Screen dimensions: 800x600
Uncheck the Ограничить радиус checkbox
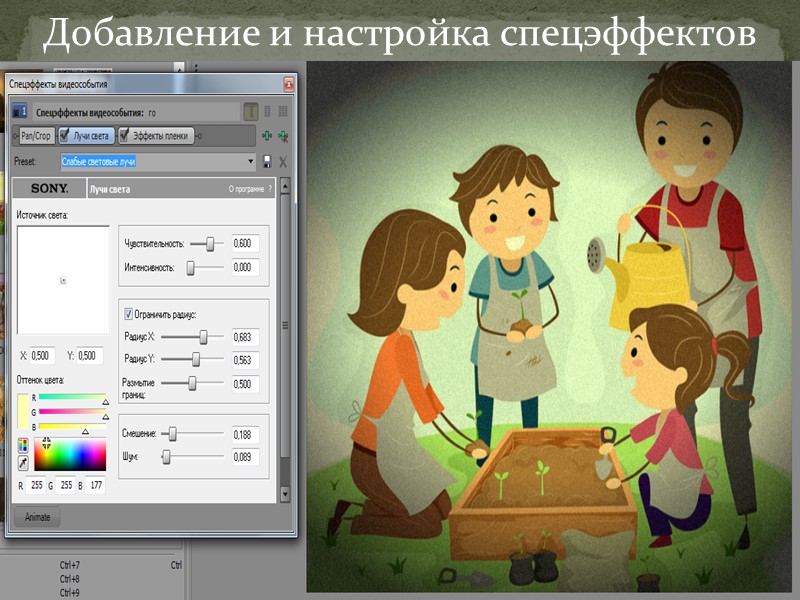click(x=129, y=314)
